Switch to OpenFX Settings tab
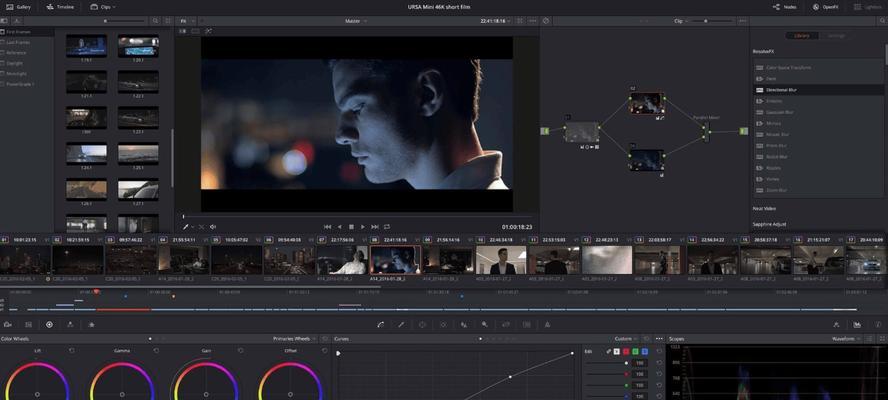 (836, 36)
